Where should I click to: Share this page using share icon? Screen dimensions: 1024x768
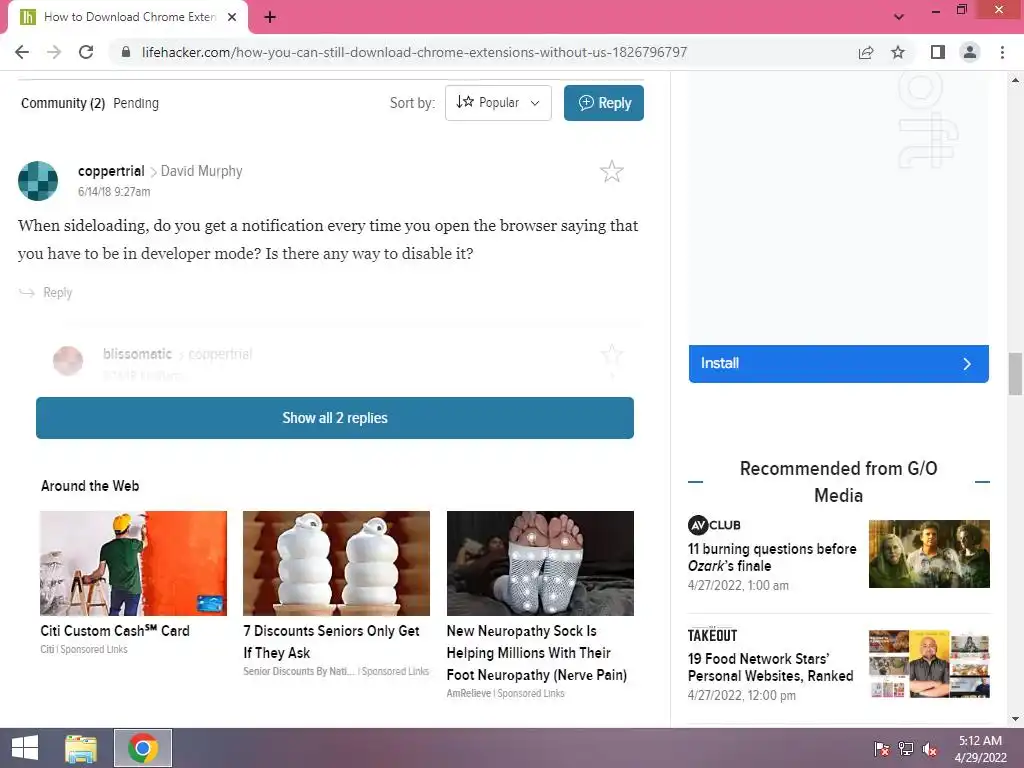click(866, 52)
